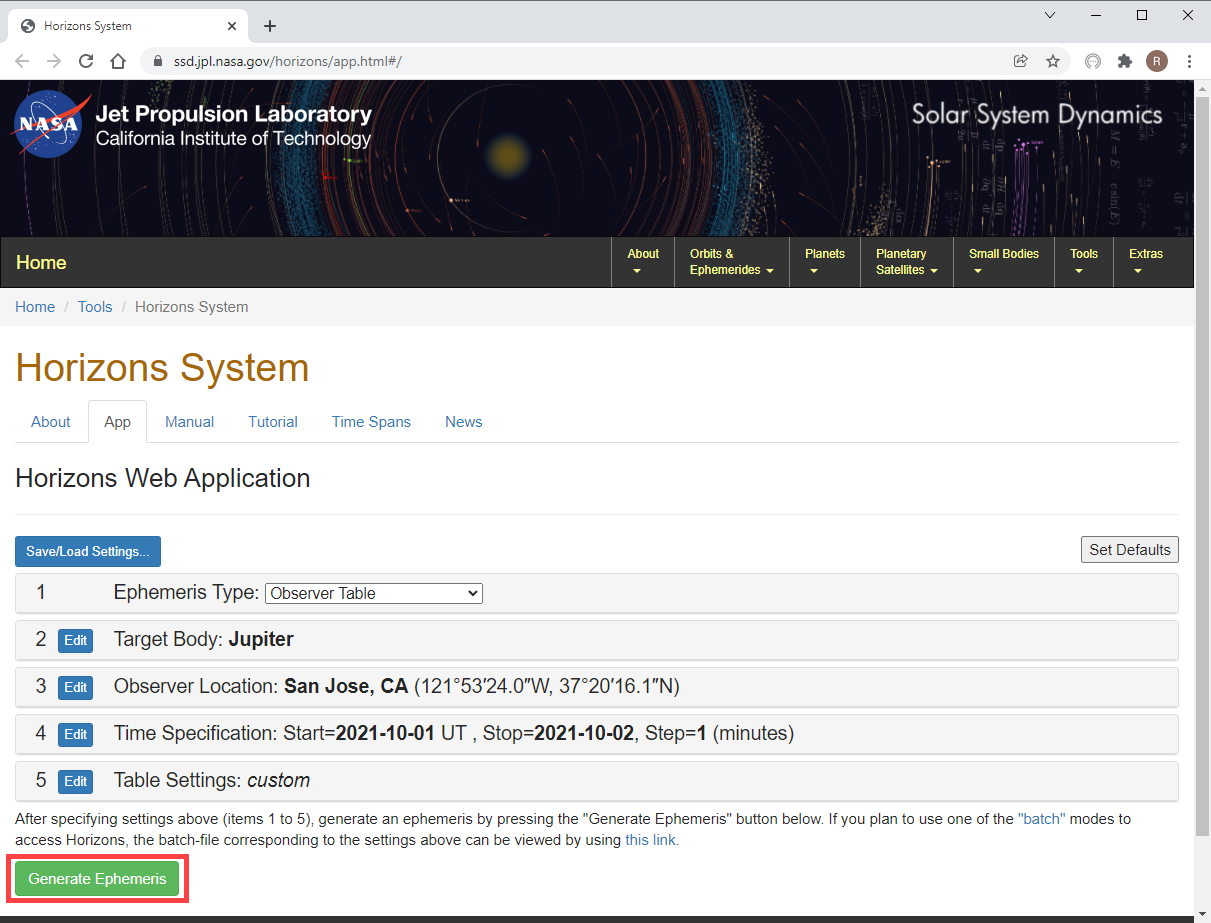The width and height of the screenshot is (1211, 923).
Task: Share this page via share icon
Action: (1021, 61)
